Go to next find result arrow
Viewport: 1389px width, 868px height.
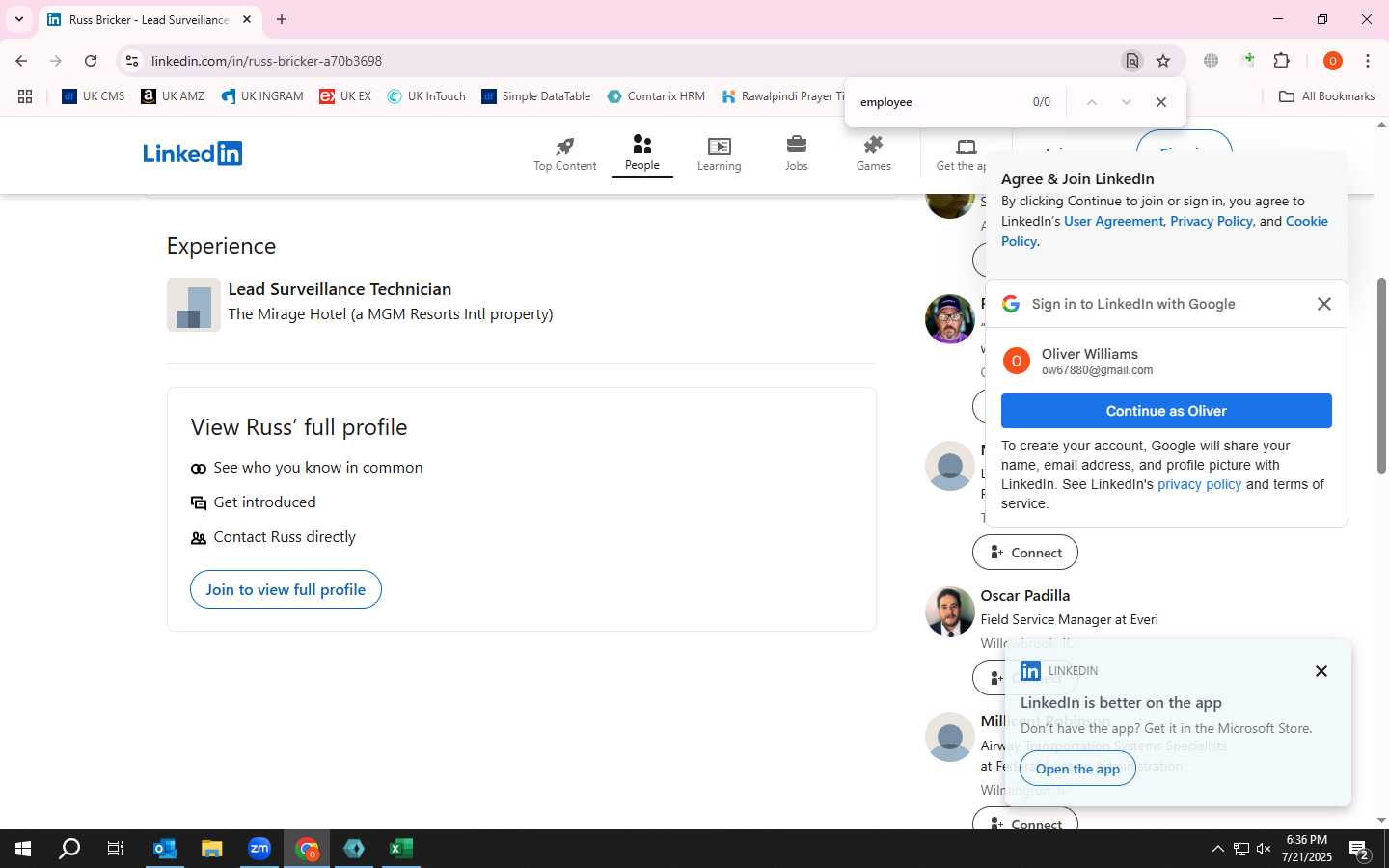tap(1126, 102)
